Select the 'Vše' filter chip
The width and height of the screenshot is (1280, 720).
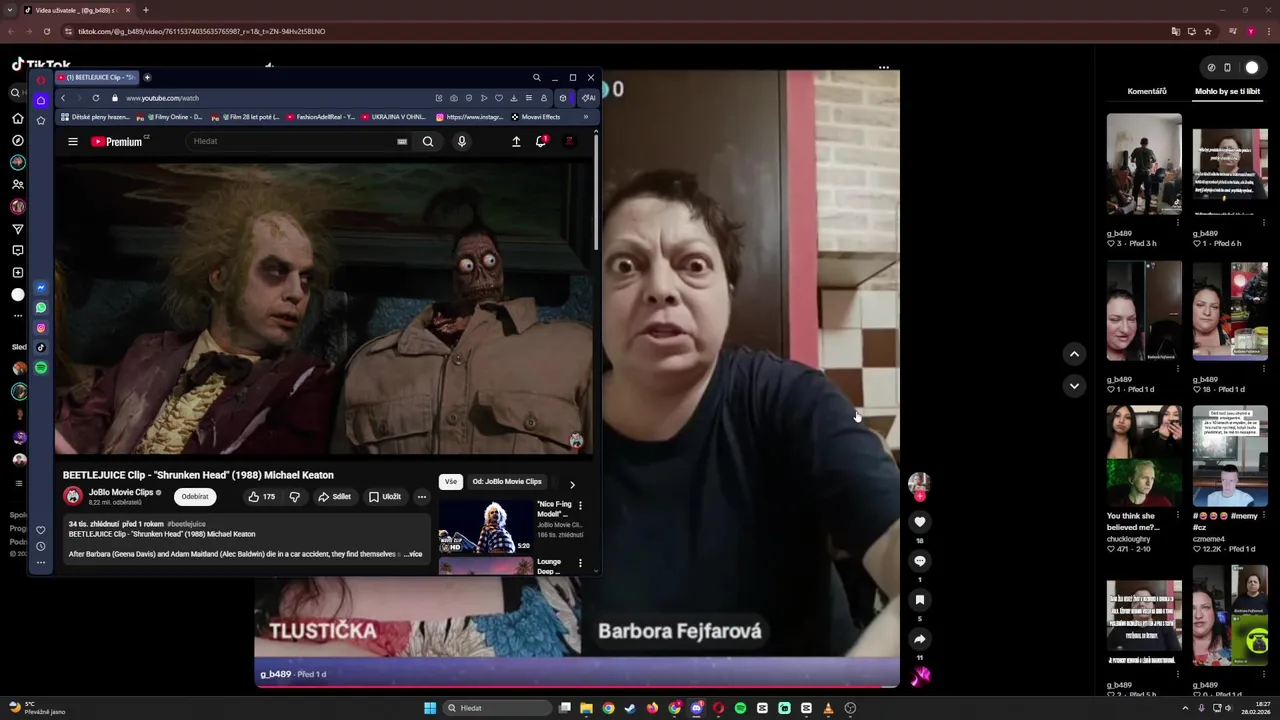tap(451, 482)
